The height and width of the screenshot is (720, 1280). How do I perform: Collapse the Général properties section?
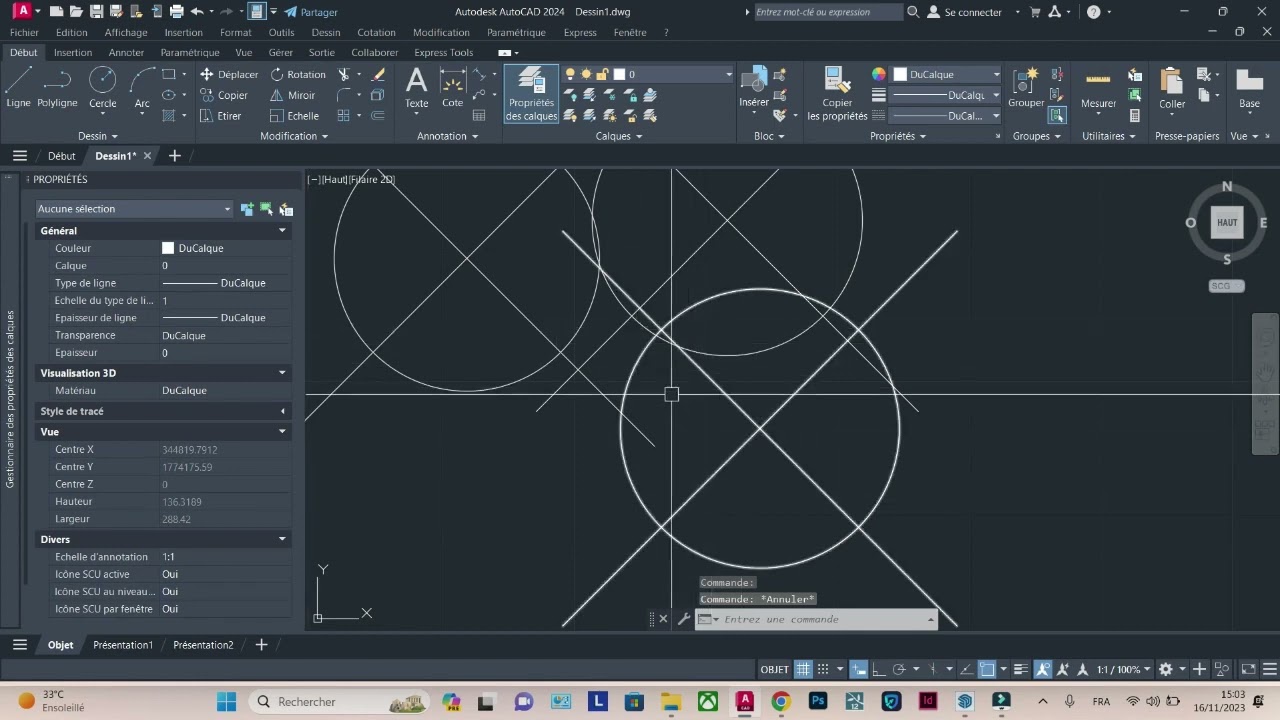282,231
